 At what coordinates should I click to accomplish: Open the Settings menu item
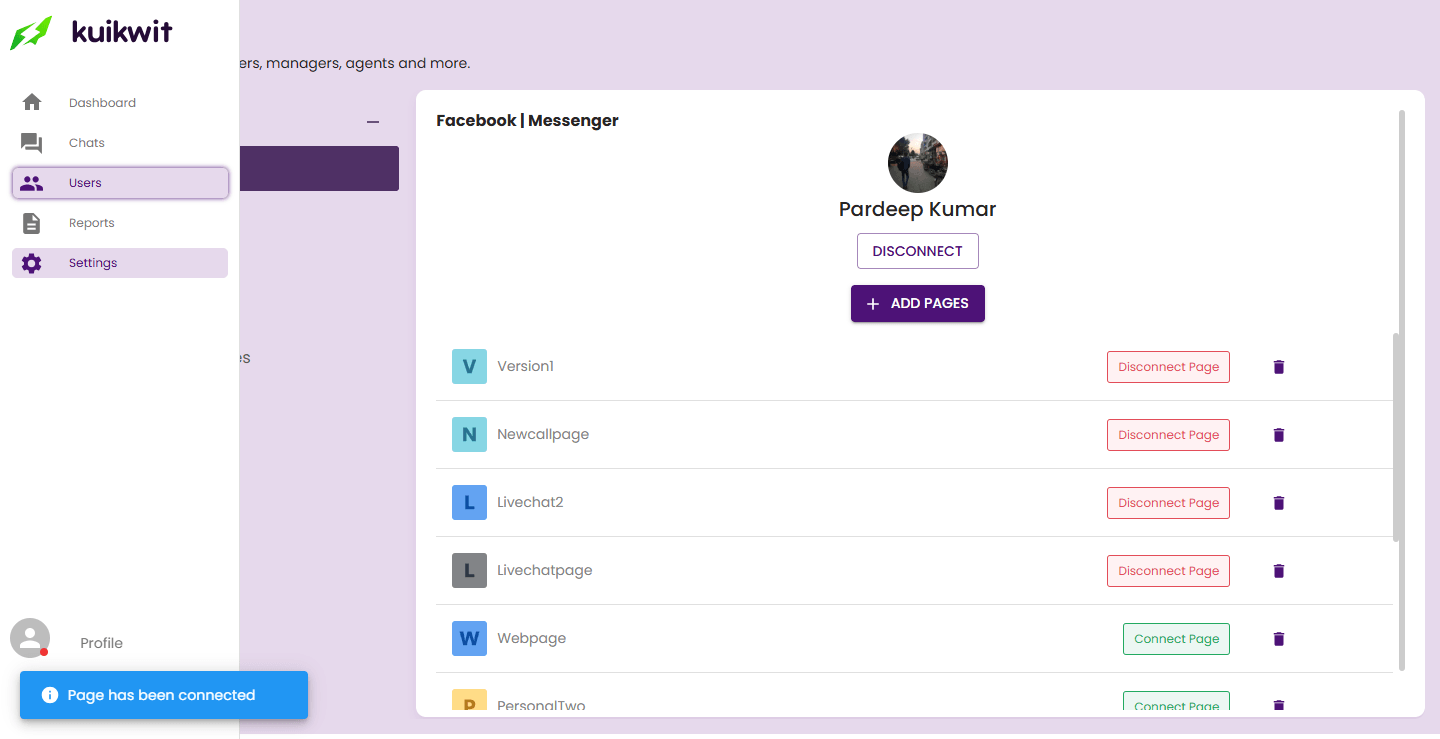[x=120, y=263]
